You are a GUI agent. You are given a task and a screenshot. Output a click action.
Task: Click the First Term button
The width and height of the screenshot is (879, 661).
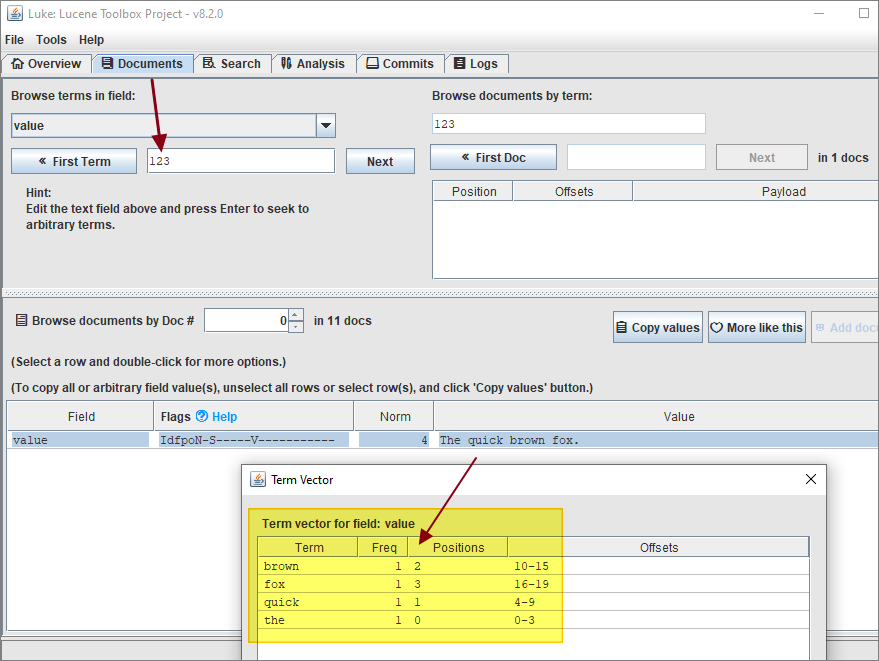click(74, 162)
